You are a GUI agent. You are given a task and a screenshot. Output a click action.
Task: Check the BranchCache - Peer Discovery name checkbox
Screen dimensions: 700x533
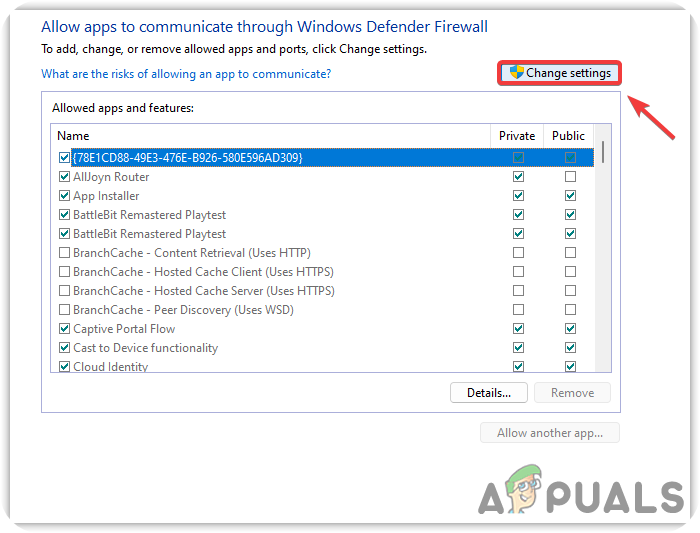click(64, 310)
